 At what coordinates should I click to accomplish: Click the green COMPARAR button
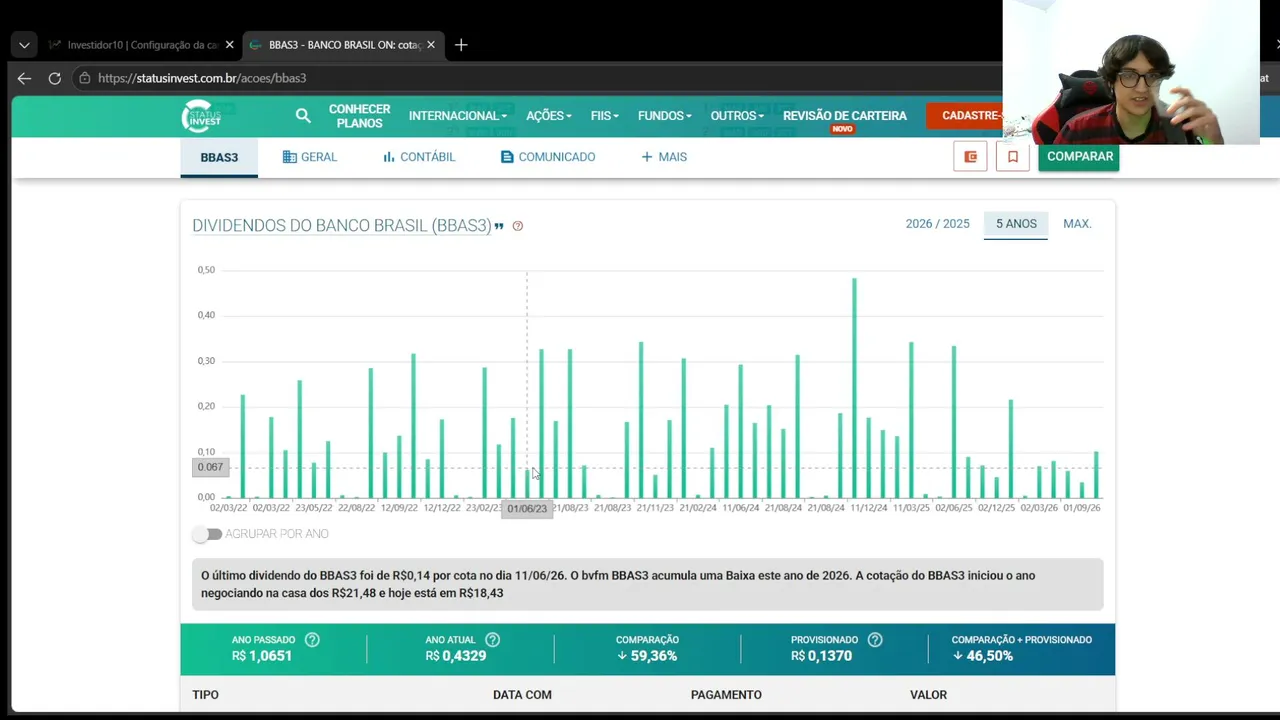click(1079, 157)
